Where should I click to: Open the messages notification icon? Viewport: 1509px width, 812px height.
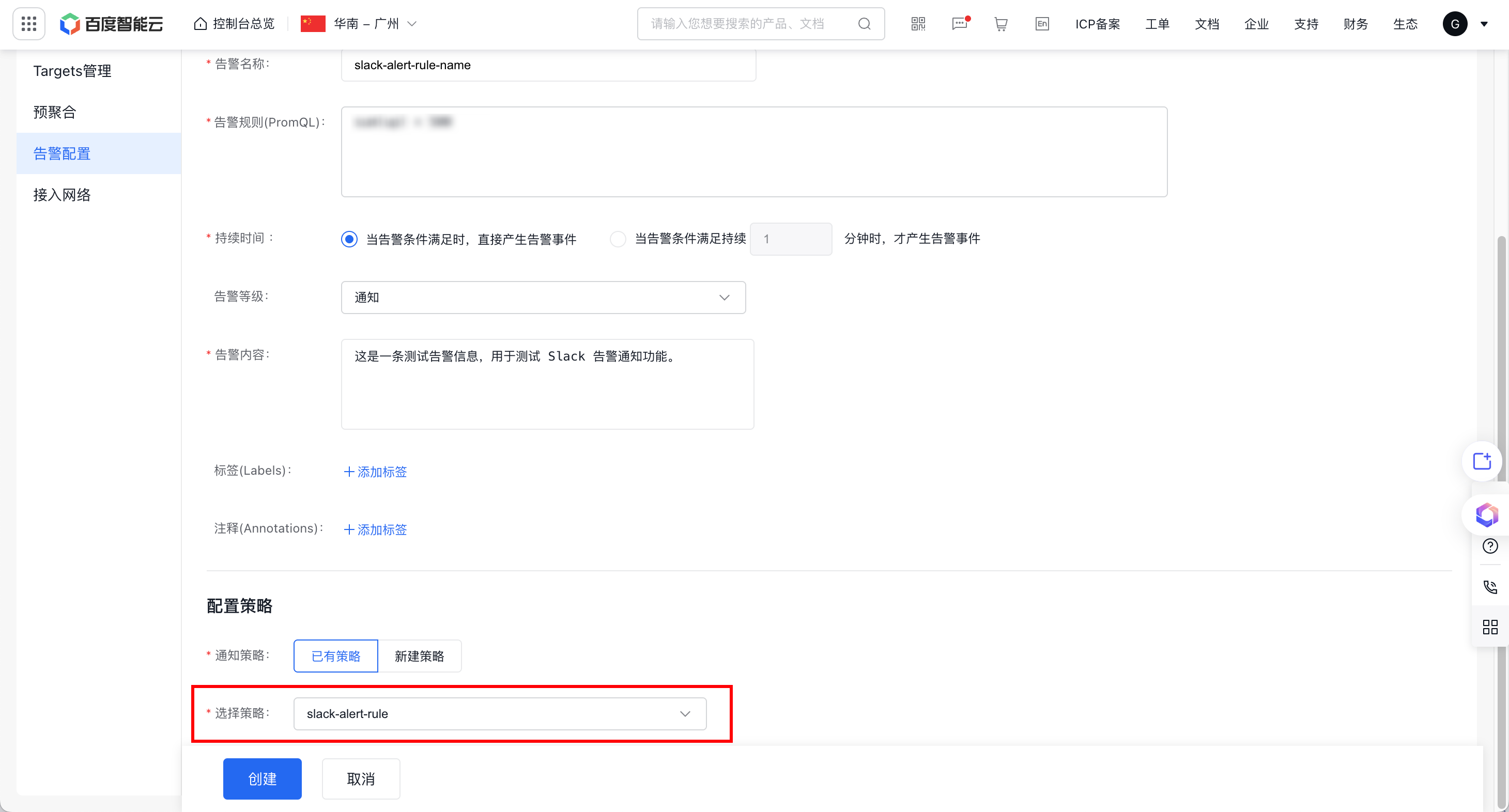tap(960, 24)
